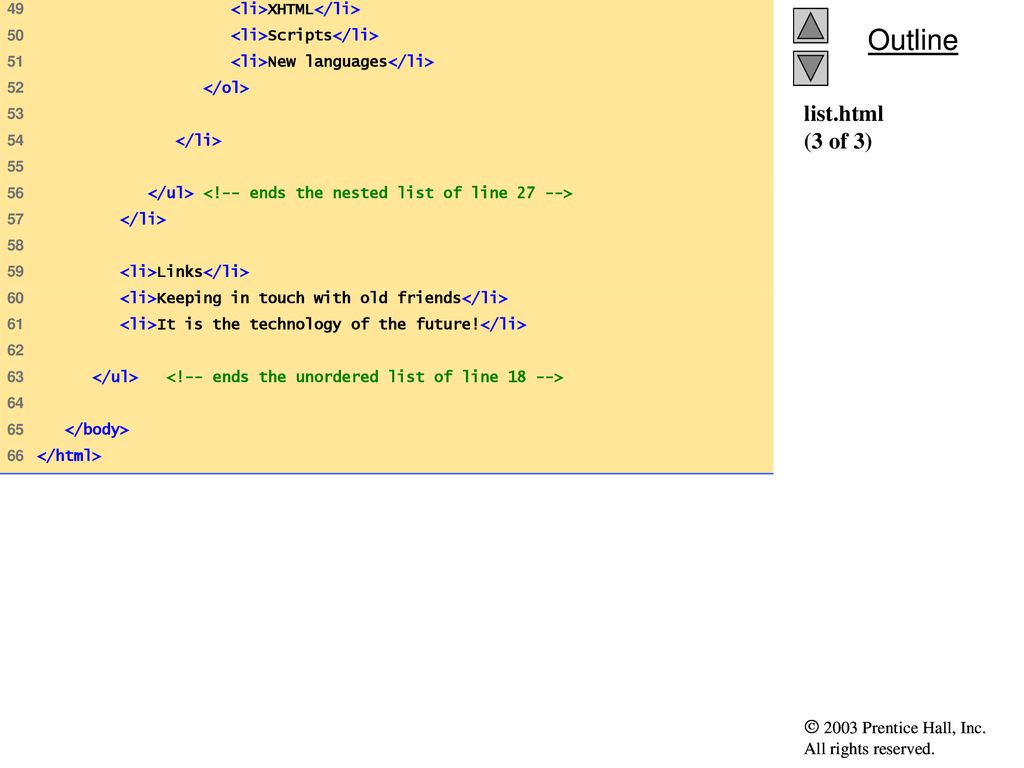The height and width of the screenshot is (768, 1024).
Task: Select the closing ul tag on line 56
Action: (x=170, y=193)
